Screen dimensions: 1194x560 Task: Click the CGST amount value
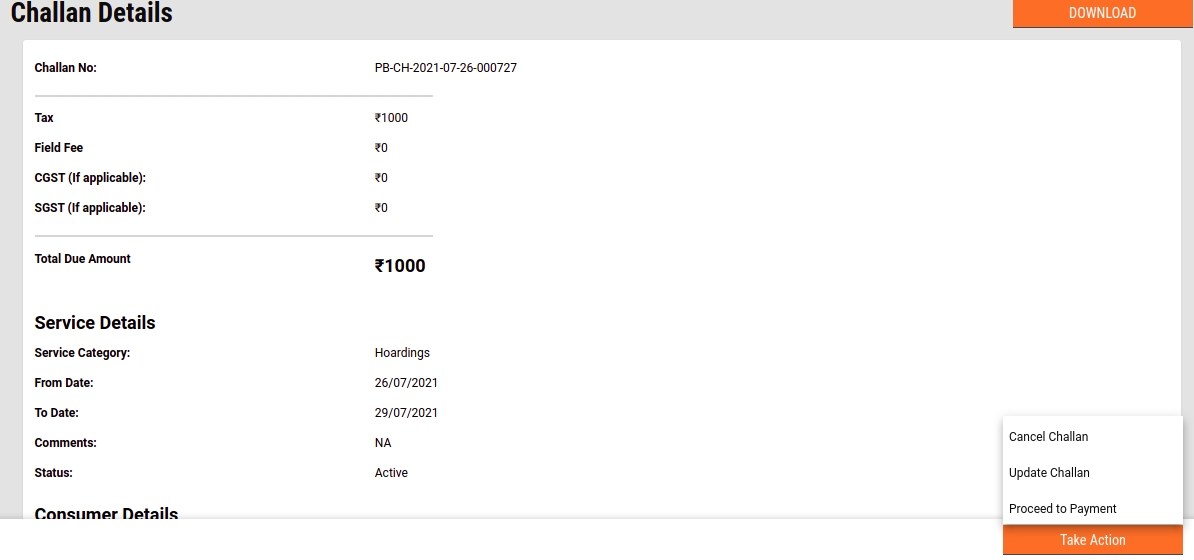pyautogui.click(x=381, y=178)
